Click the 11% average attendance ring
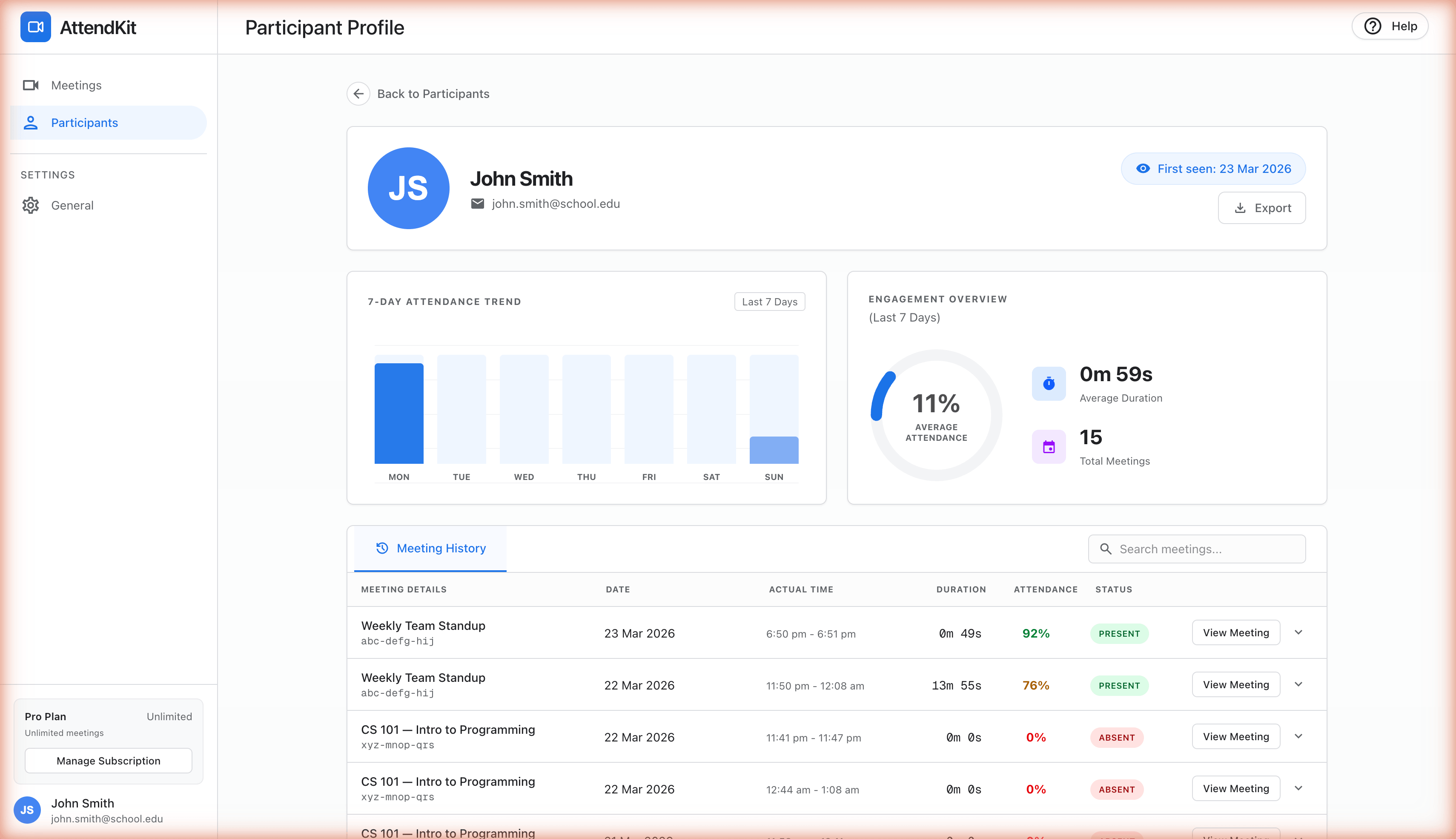1456x839 pixels. (936, 415)
